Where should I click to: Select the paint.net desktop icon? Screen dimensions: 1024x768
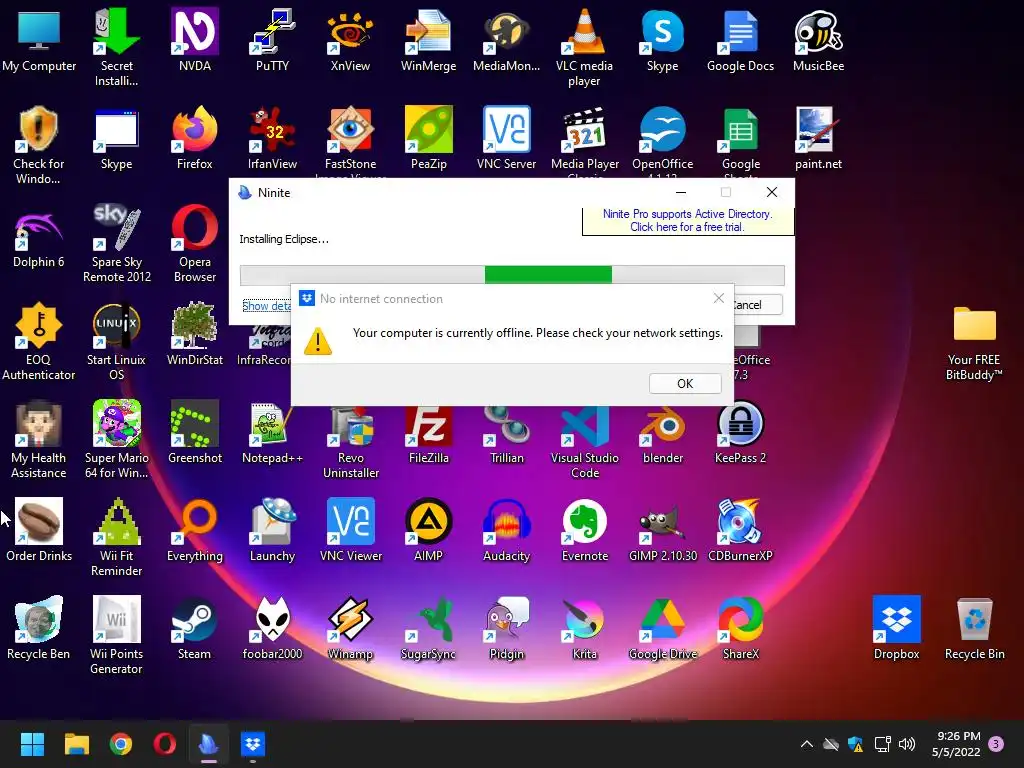818,138
